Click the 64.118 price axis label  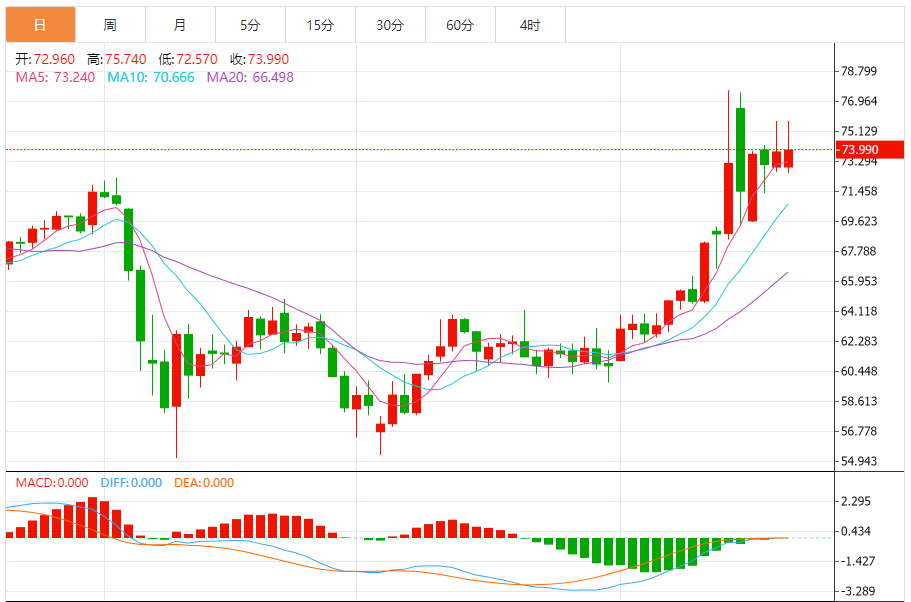pos(859,311)
